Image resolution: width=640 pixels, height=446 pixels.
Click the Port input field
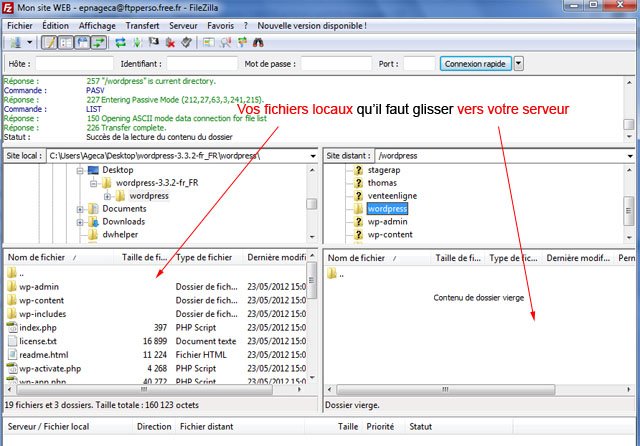click(x=419, y=64)
